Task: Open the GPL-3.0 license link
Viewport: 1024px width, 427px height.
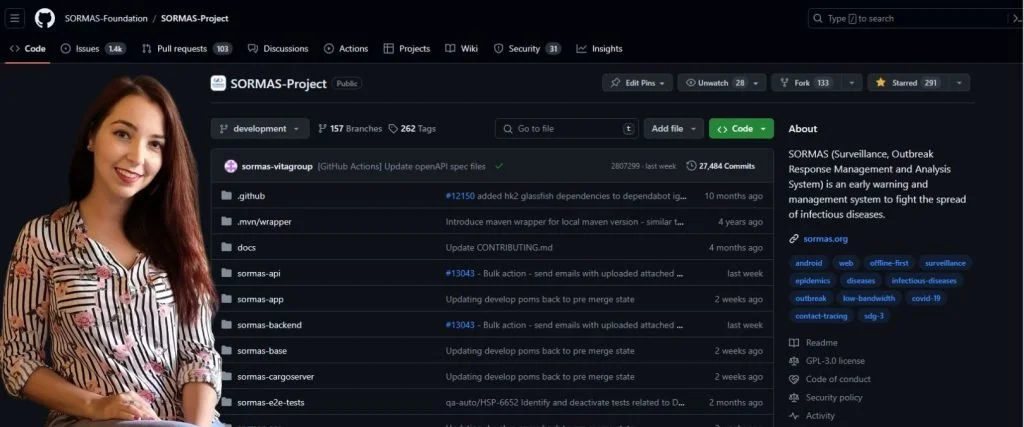Action: 827,361
